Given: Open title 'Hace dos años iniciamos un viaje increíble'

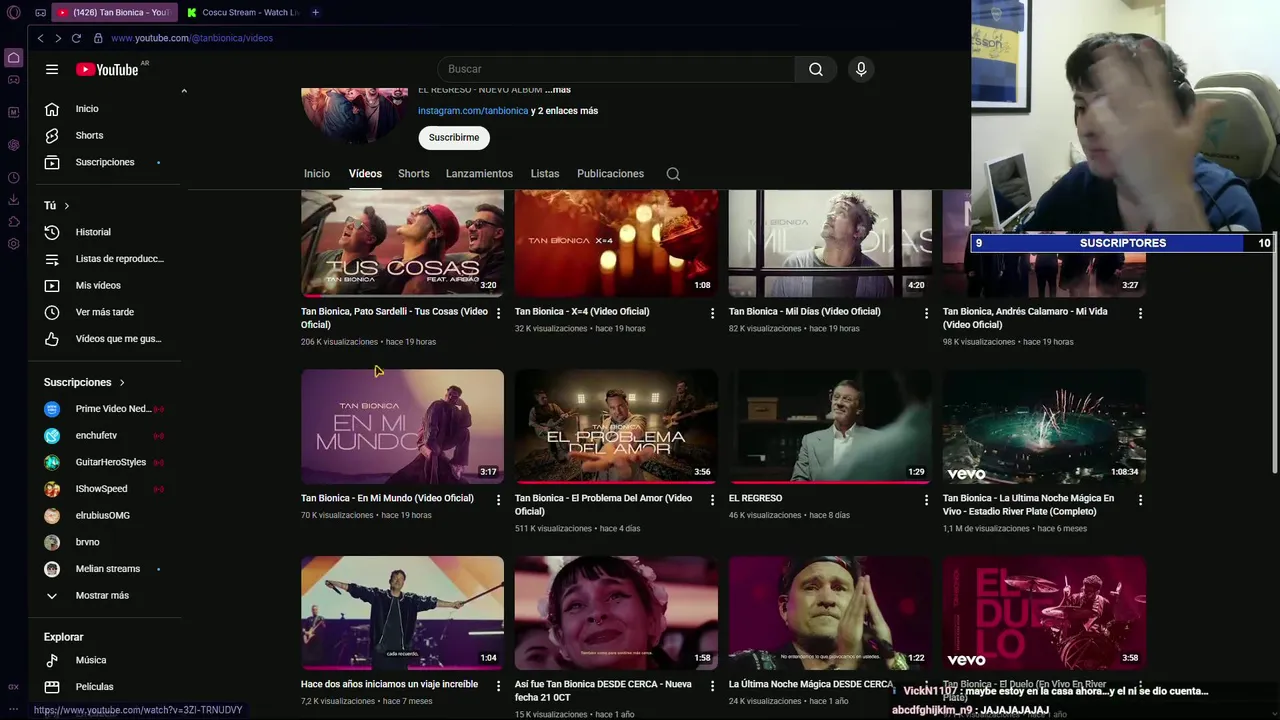Looking at the screenshot, I should (x=390, y=685).
